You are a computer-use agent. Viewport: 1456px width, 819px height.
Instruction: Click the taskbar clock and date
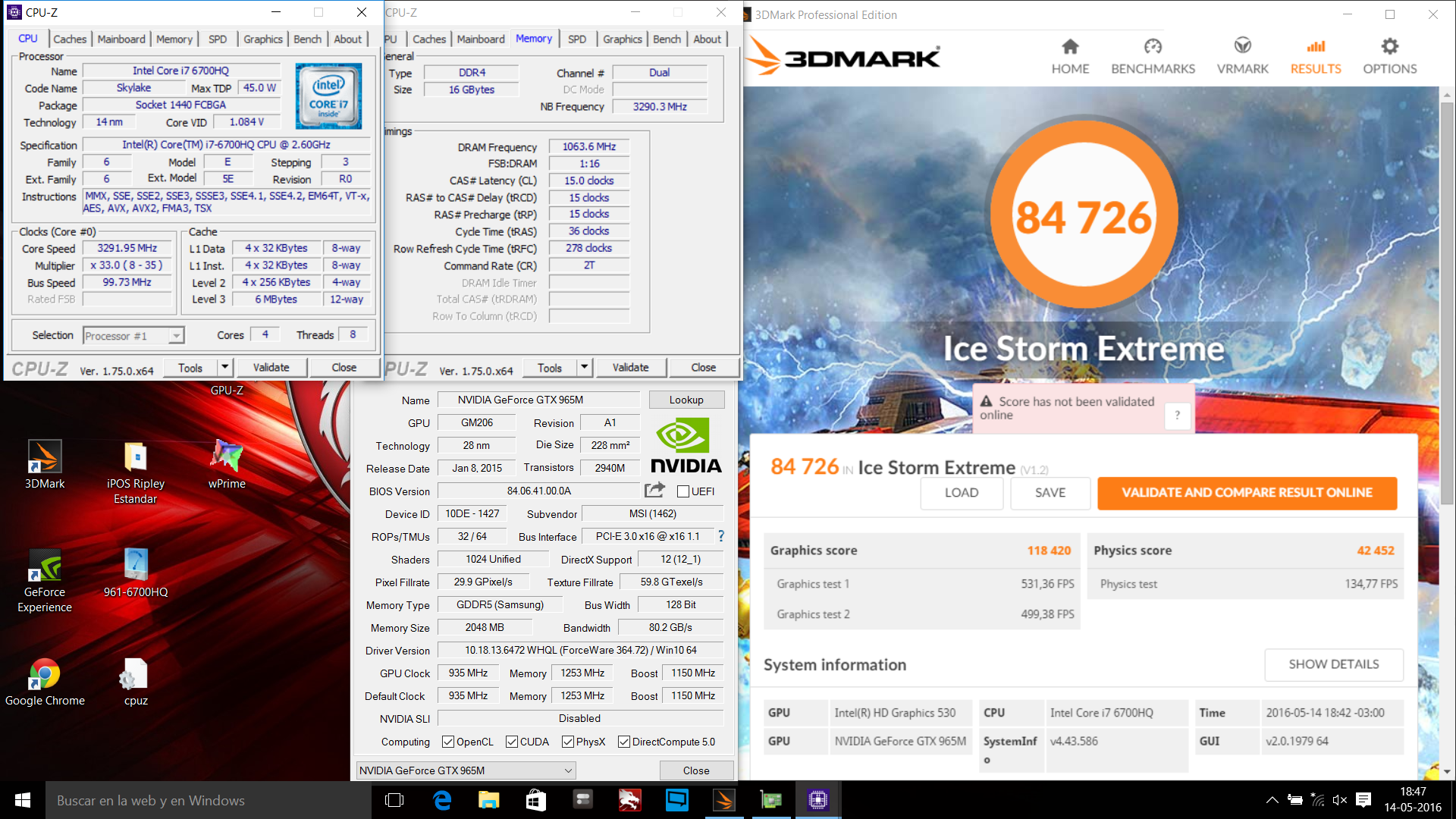1413,800
